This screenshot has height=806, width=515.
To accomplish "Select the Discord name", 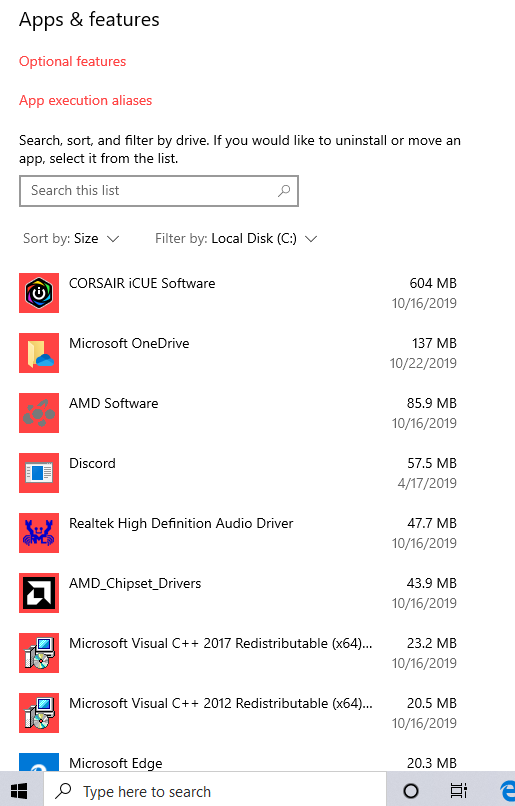I will click(93, 463).
